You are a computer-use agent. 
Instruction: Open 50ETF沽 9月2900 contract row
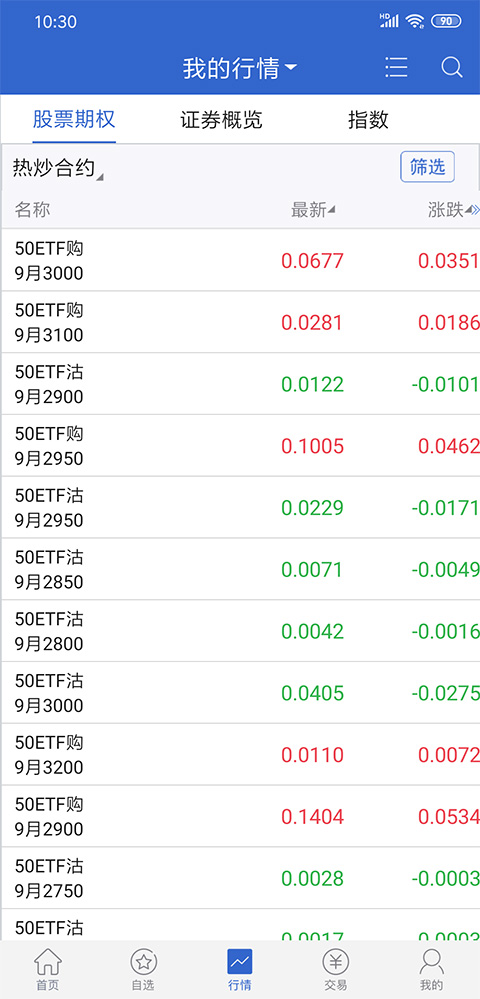240,384
